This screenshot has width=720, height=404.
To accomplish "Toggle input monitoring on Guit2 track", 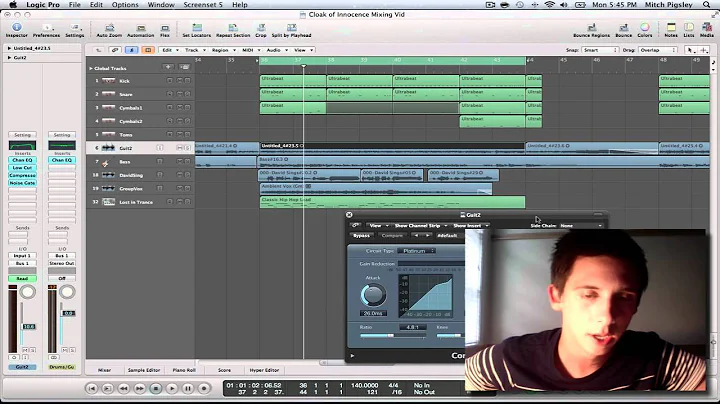I will 160,148.
